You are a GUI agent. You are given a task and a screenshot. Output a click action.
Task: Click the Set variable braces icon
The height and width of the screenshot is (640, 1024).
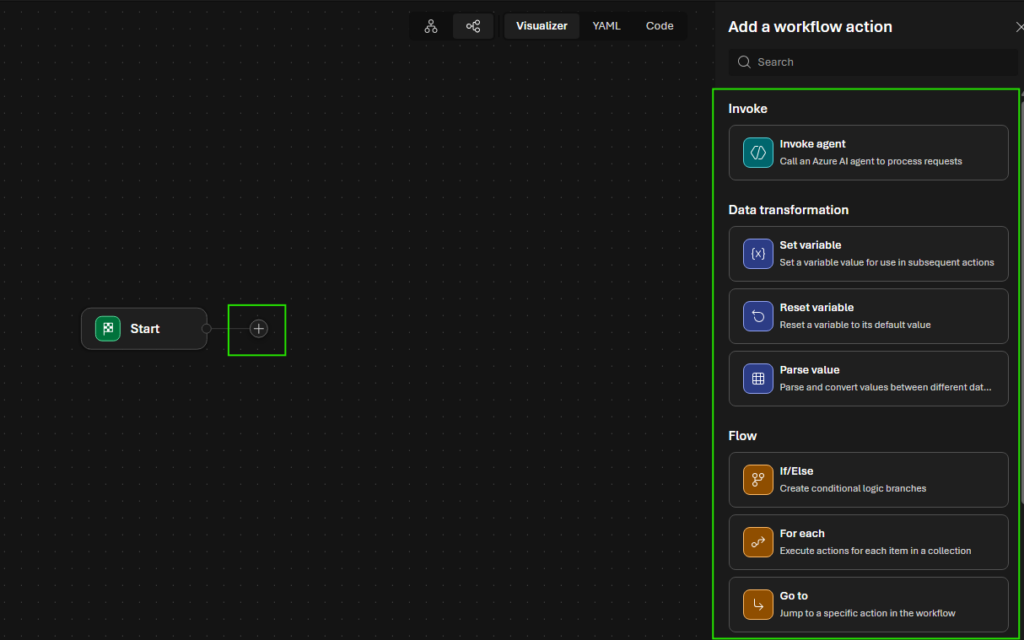[758, 254]
